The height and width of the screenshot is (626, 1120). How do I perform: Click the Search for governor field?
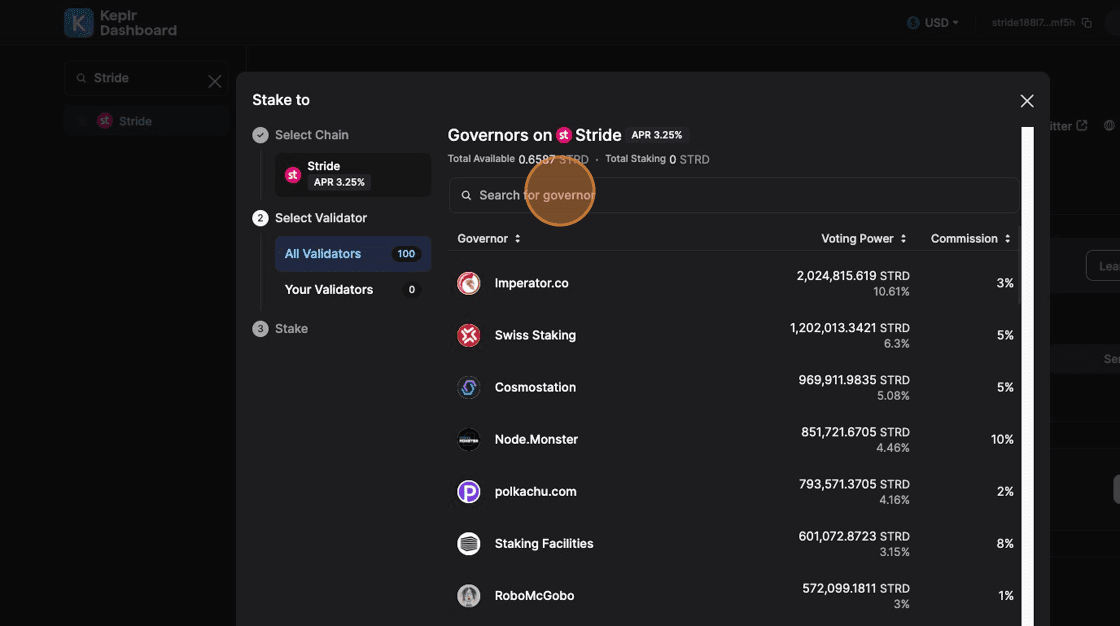pos(733,195)
